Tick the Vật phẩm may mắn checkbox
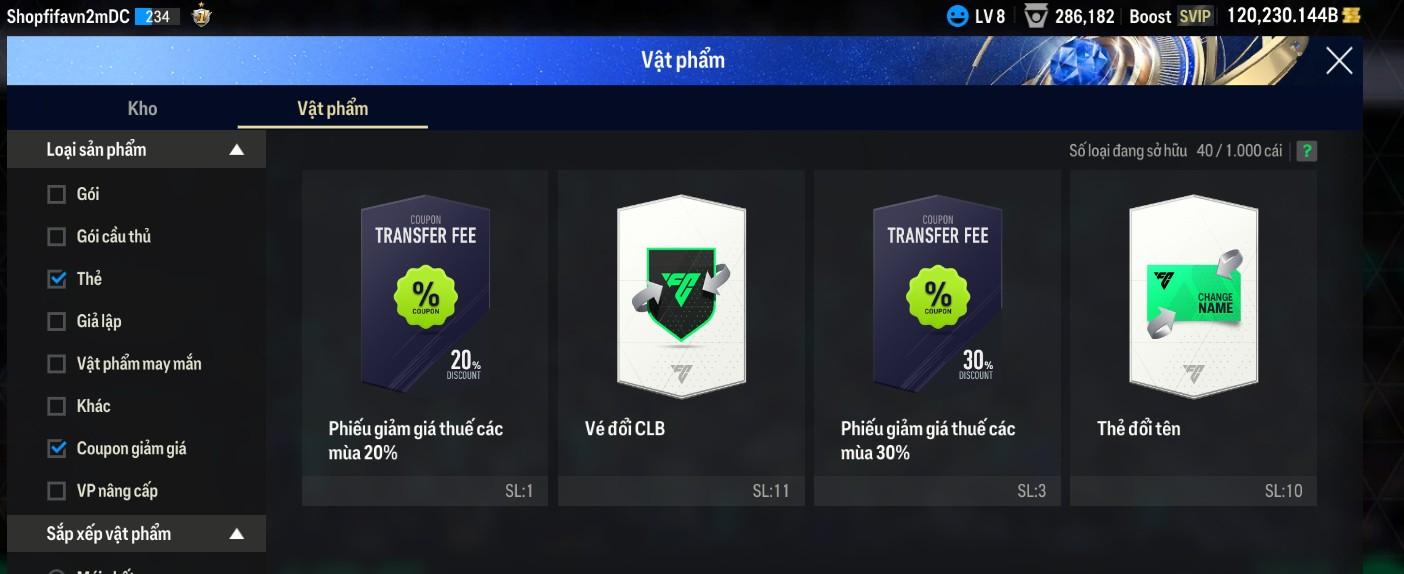The image size is (1404, 574). [57, 364]
